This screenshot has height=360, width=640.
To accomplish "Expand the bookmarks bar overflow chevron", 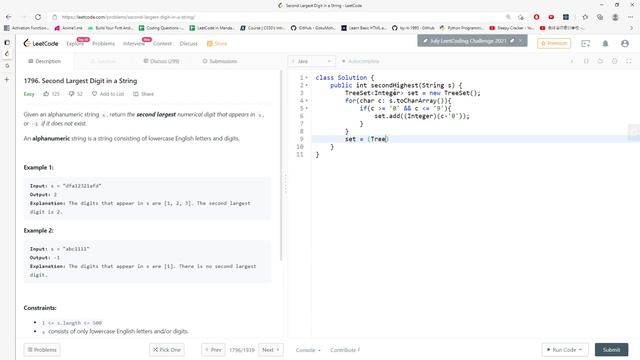I will click(x=631, y=28).
